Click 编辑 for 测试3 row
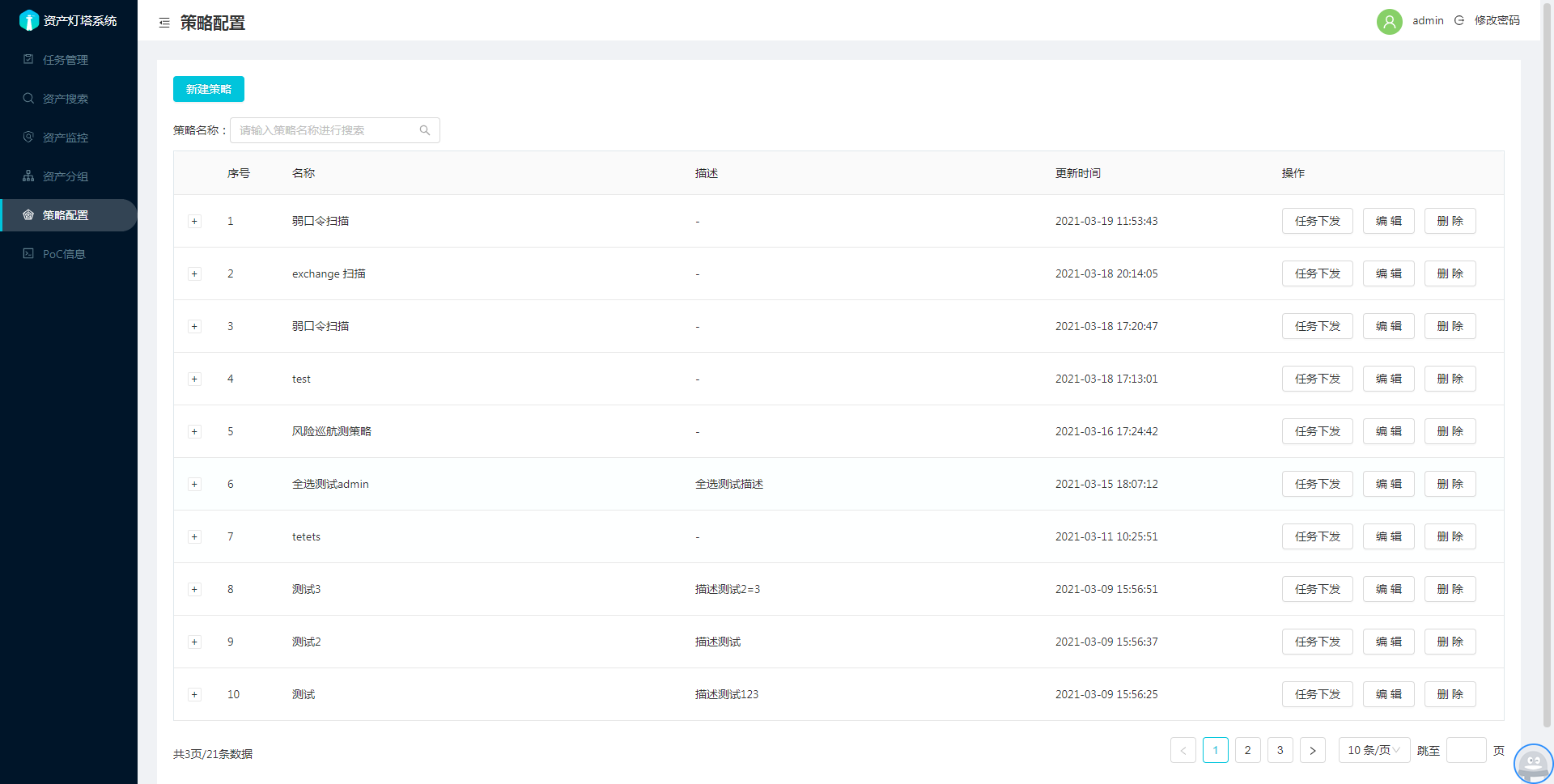This screenshot has width=1554, height=784. [x=1389, y=589]
